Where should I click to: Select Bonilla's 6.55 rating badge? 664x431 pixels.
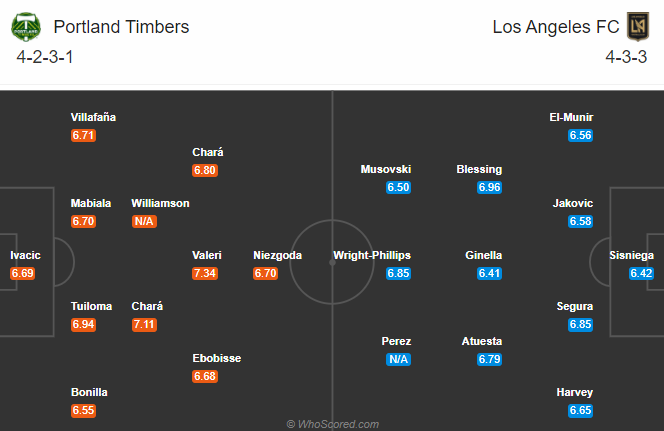(83, 411)
